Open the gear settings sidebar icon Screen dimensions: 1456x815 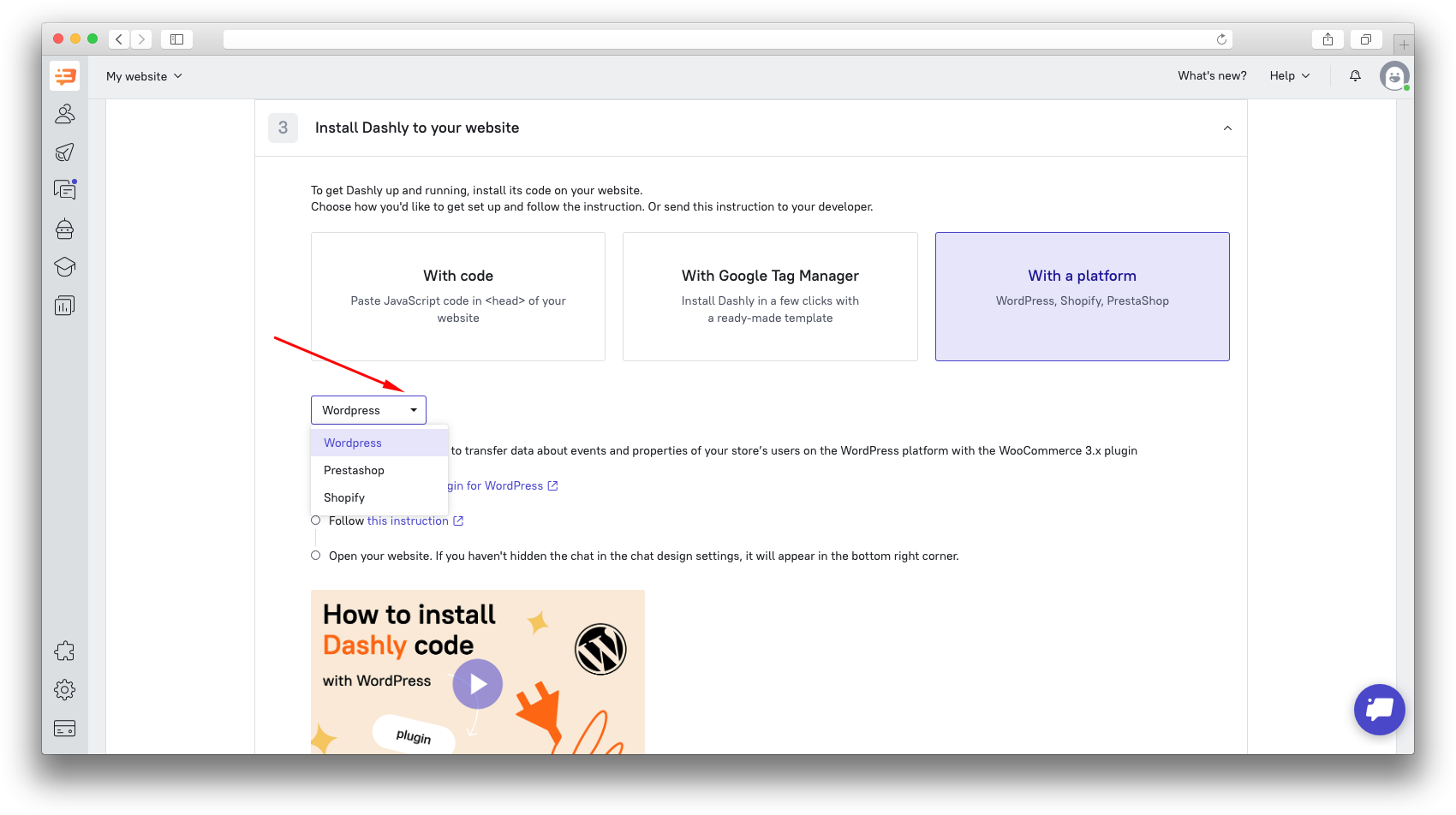click(64, 690)
